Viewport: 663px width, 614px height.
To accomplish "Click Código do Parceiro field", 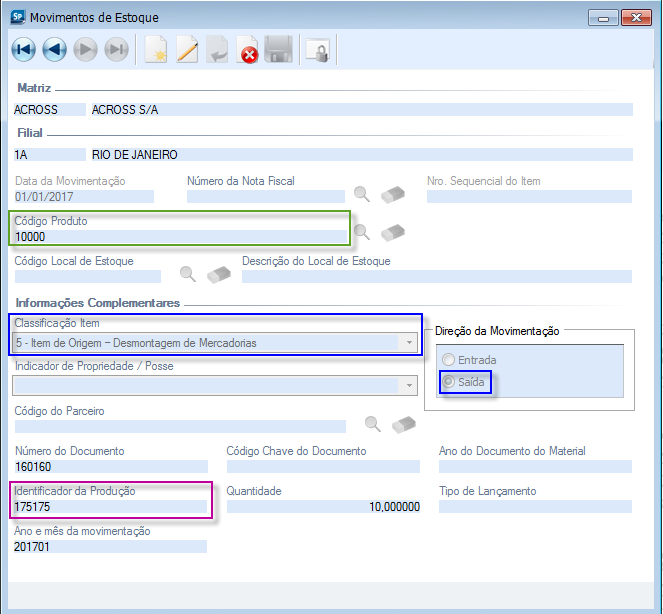I will [x=180, y=426].
